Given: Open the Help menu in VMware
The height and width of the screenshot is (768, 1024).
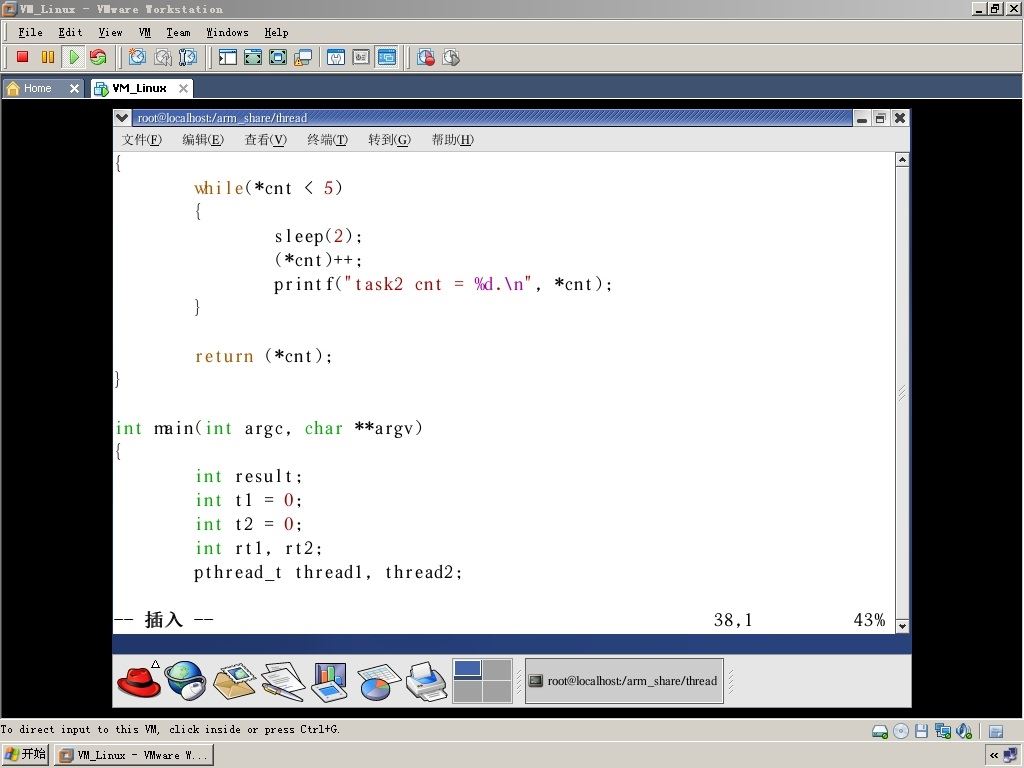Looking at the screenshot, I should click(x=276, y=32).
